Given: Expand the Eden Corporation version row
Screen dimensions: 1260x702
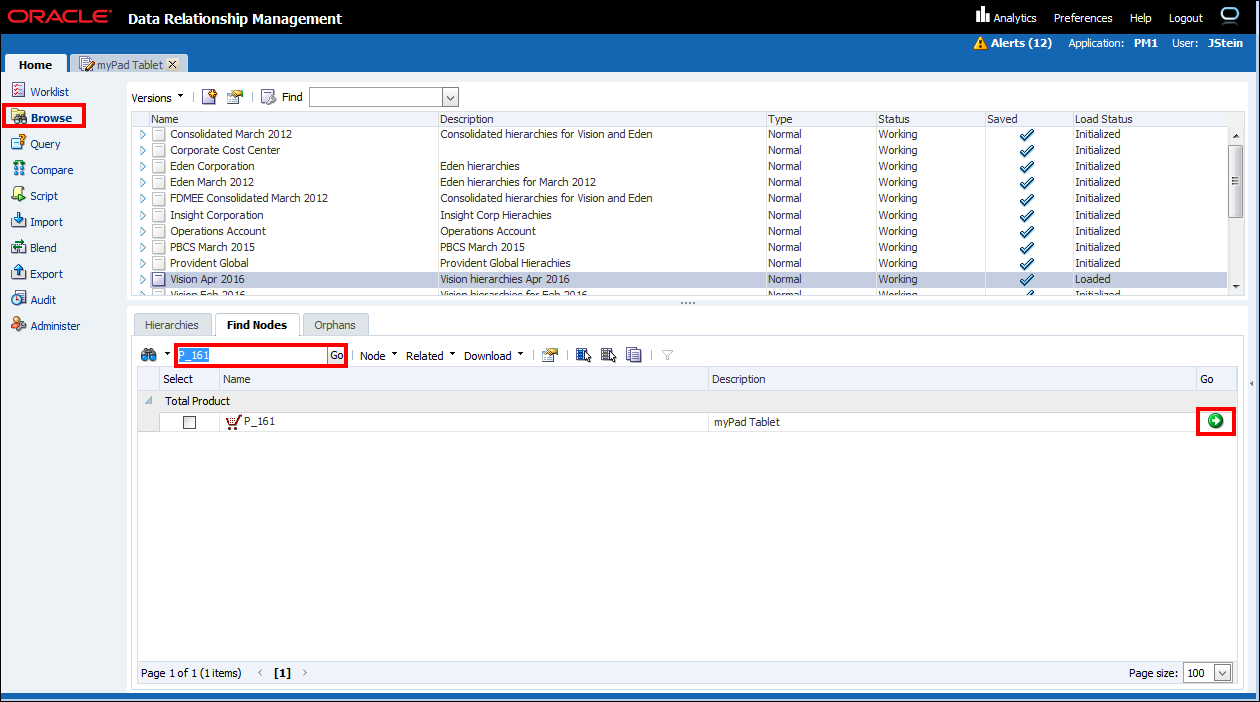Looking at the screenshot, I should pos(142,167).
